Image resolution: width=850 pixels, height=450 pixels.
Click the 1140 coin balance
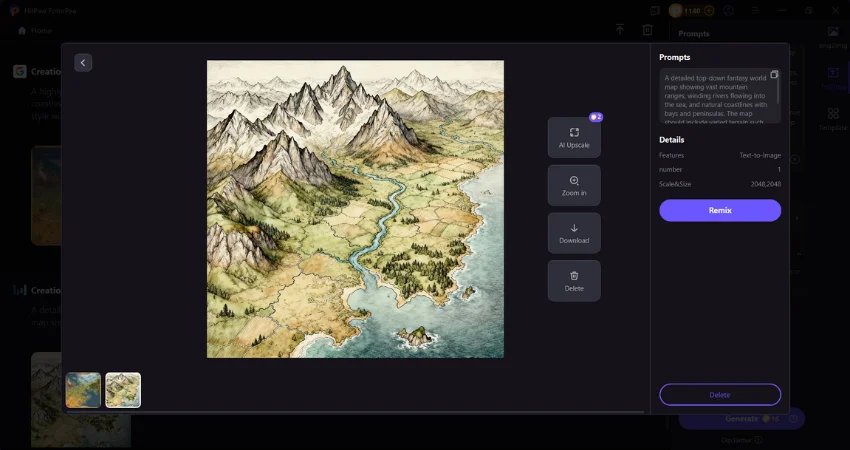coord(692,11)
